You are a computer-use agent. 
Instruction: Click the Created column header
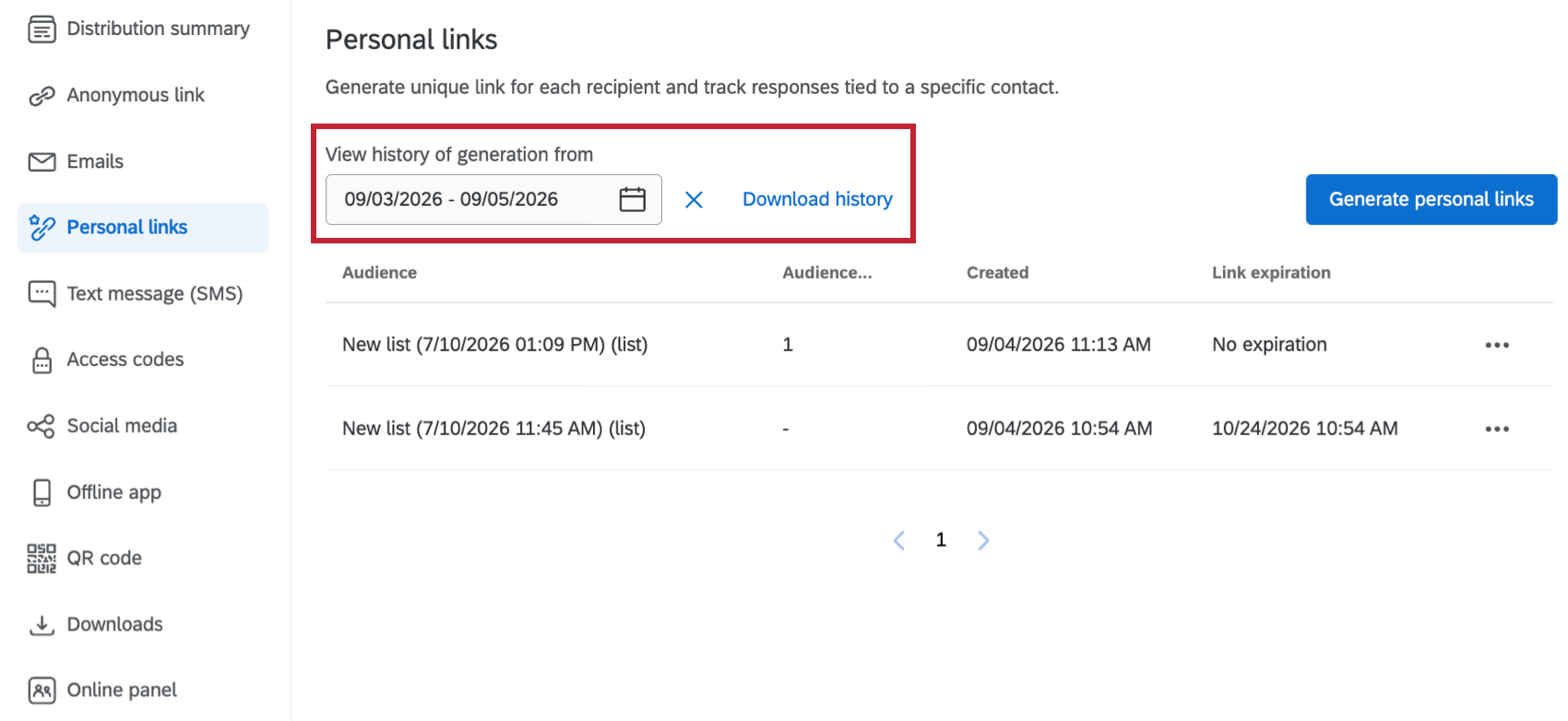point(997,273)
